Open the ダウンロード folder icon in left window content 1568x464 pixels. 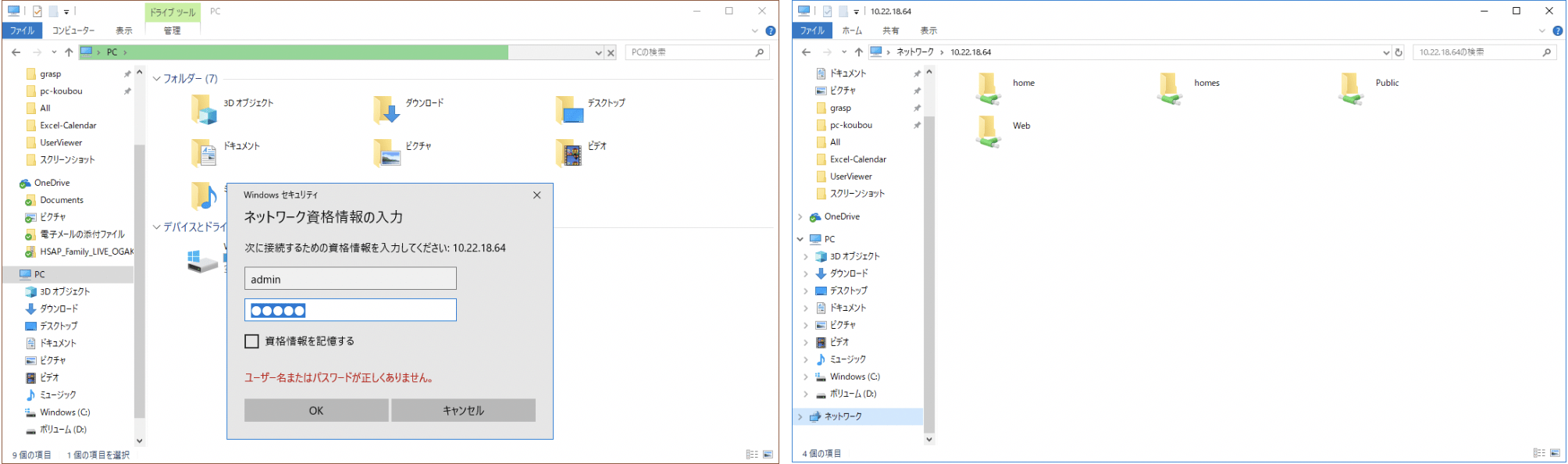coord(387,109)
